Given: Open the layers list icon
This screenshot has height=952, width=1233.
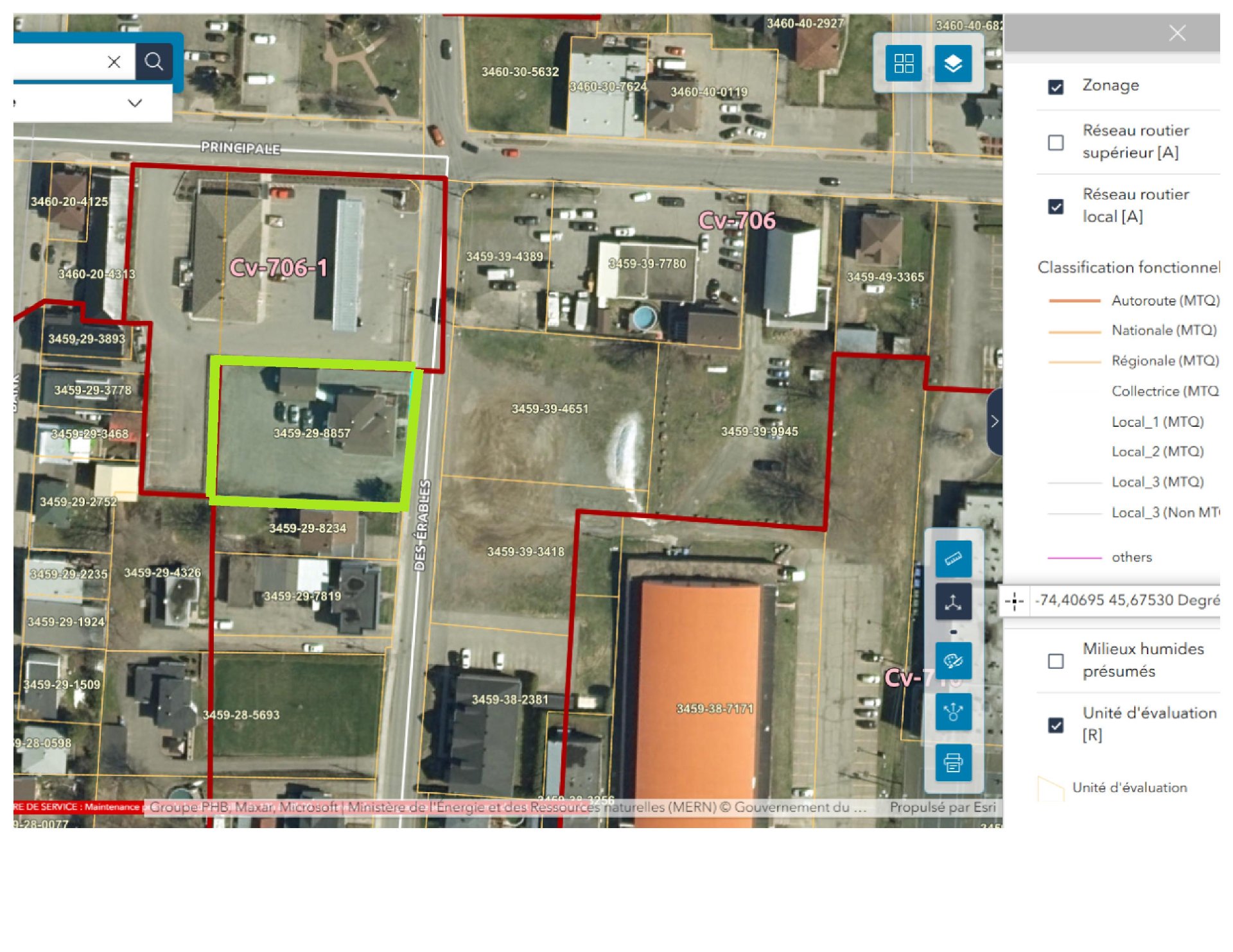Looking at the screenshot, I should point(952,63).
